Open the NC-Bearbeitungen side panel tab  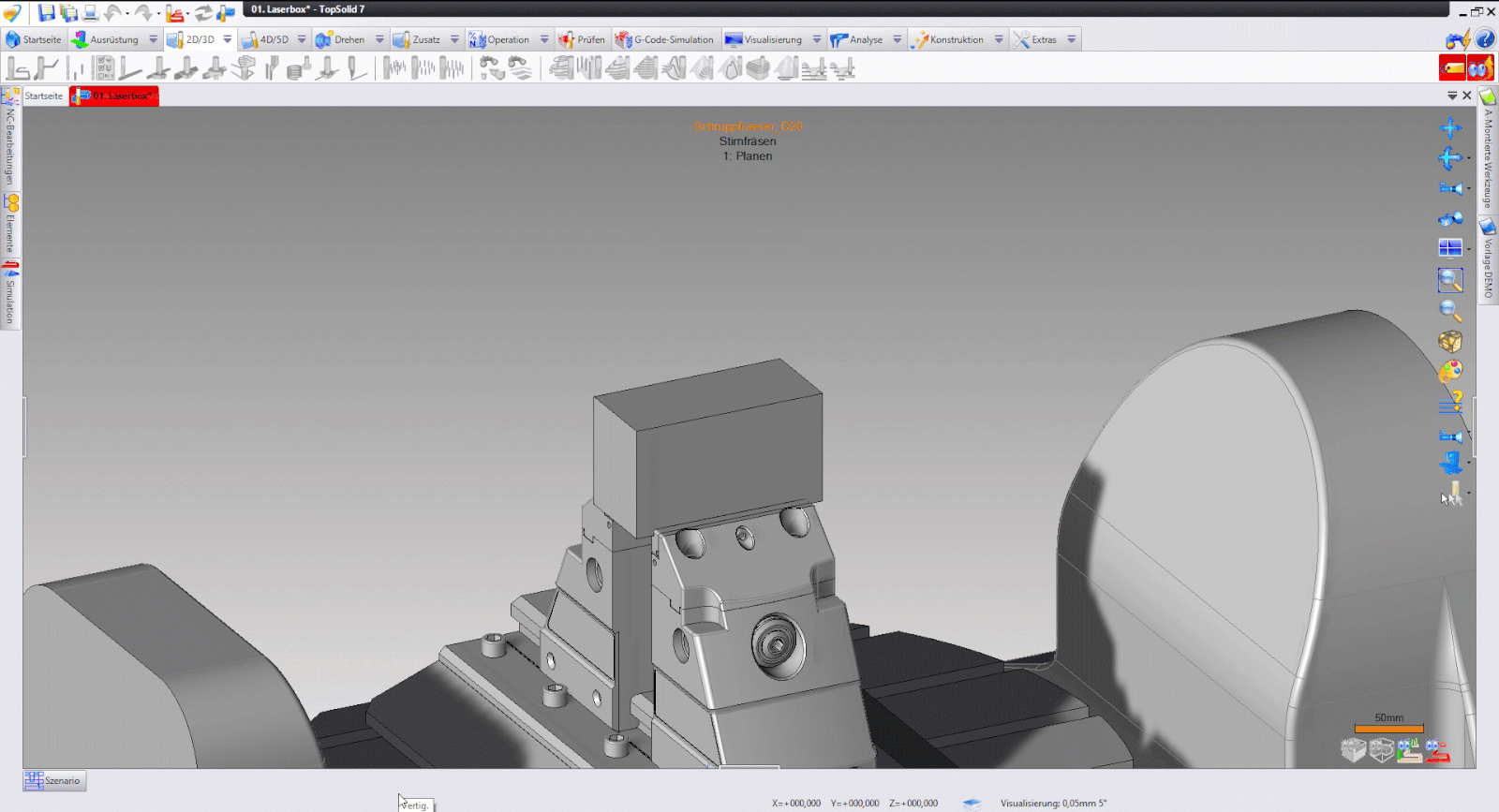10,139
